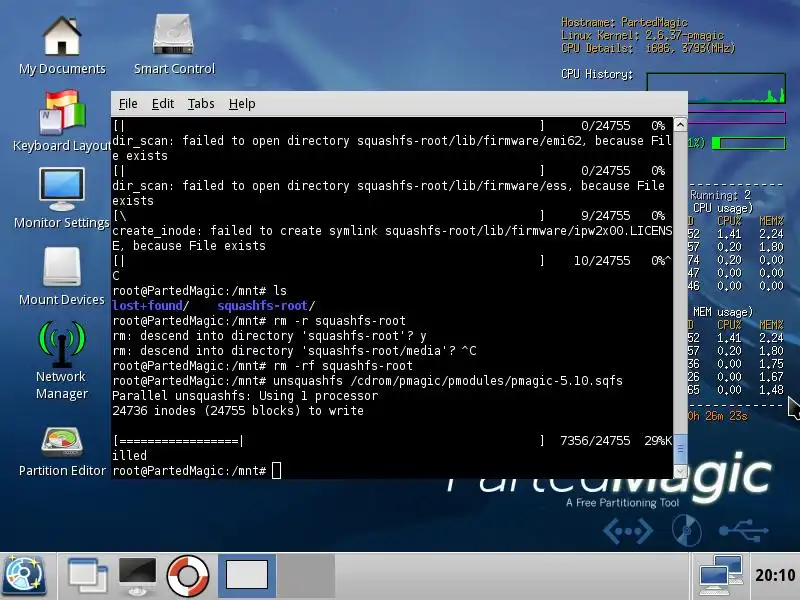
Task: Open the My Documents desktop icon
Action: pyautogui.click(x=62, y=45)
